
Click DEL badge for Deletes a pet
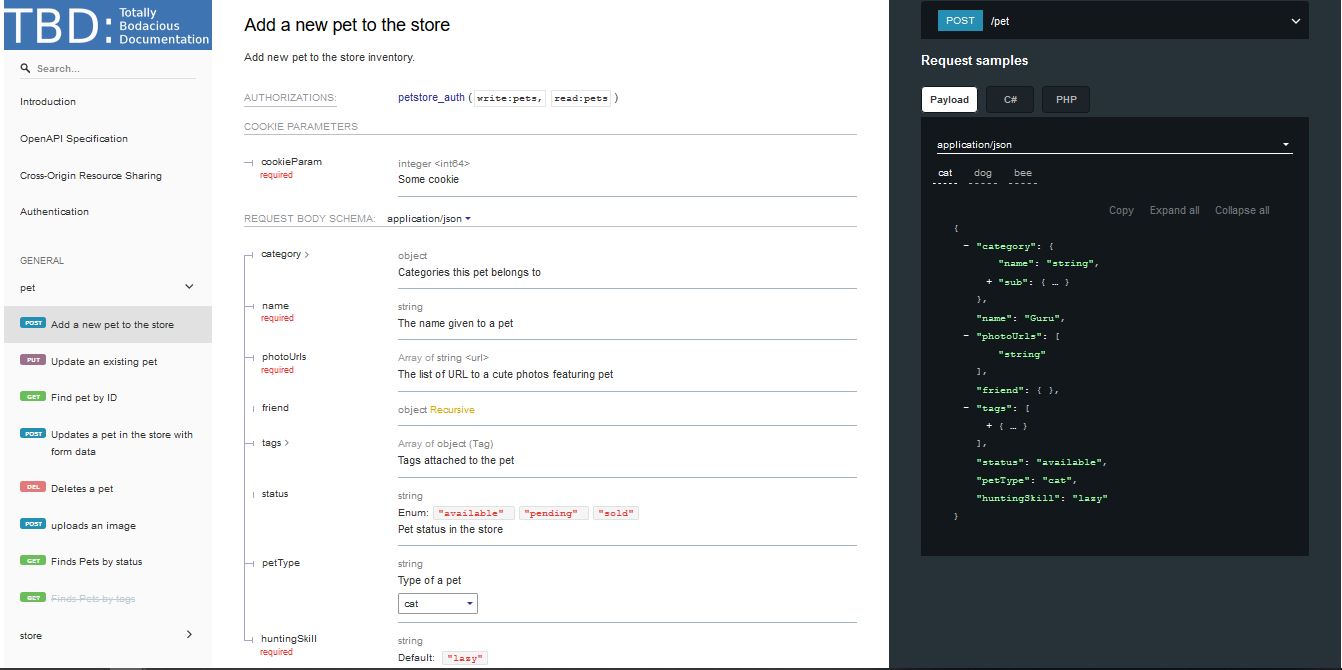pyautogui.click(x=32, y=488)
